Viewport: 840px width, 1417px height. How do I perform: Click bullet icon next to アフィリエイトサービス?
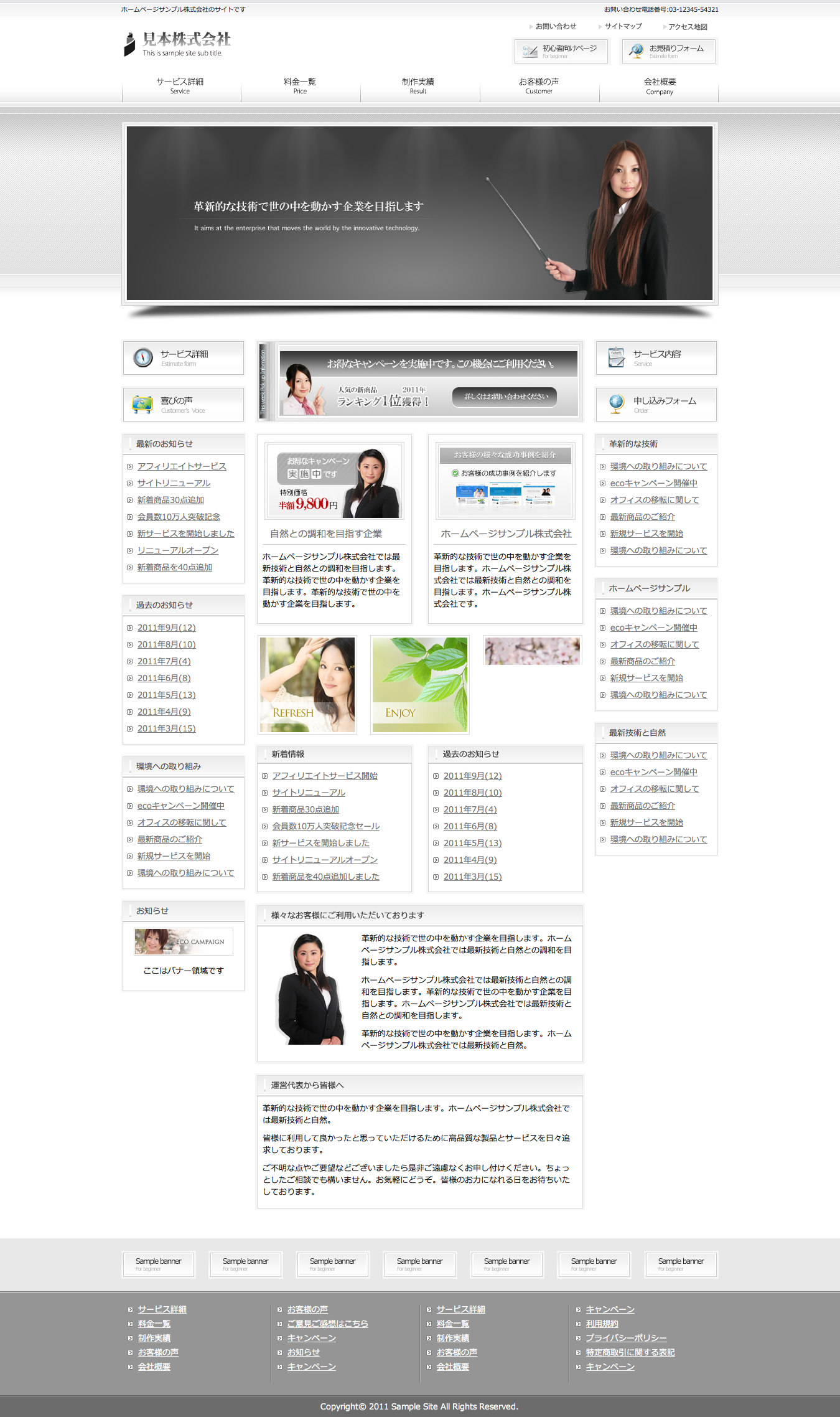[x=129, y=467]
